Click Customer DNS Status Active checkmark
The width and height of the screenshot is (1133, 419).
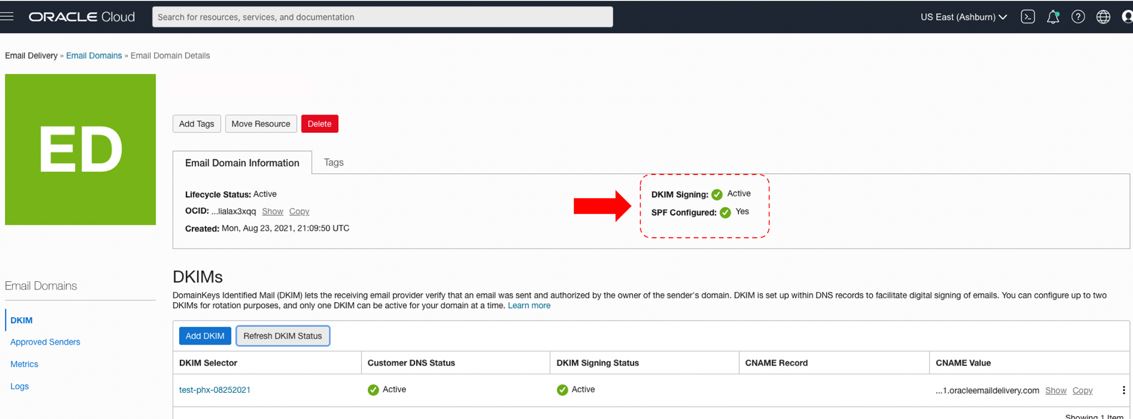click(374, 390)
